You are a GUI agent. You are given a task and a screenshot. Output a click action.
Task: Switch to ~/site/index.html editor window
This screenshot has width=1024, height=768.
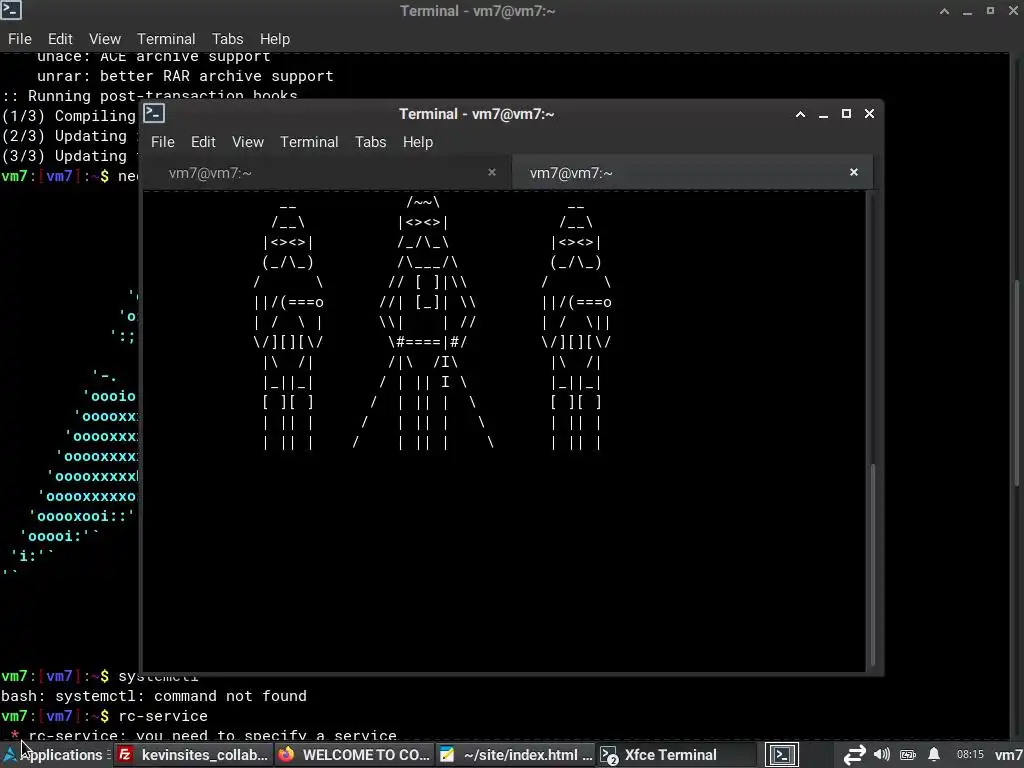(x=515, y=755)
